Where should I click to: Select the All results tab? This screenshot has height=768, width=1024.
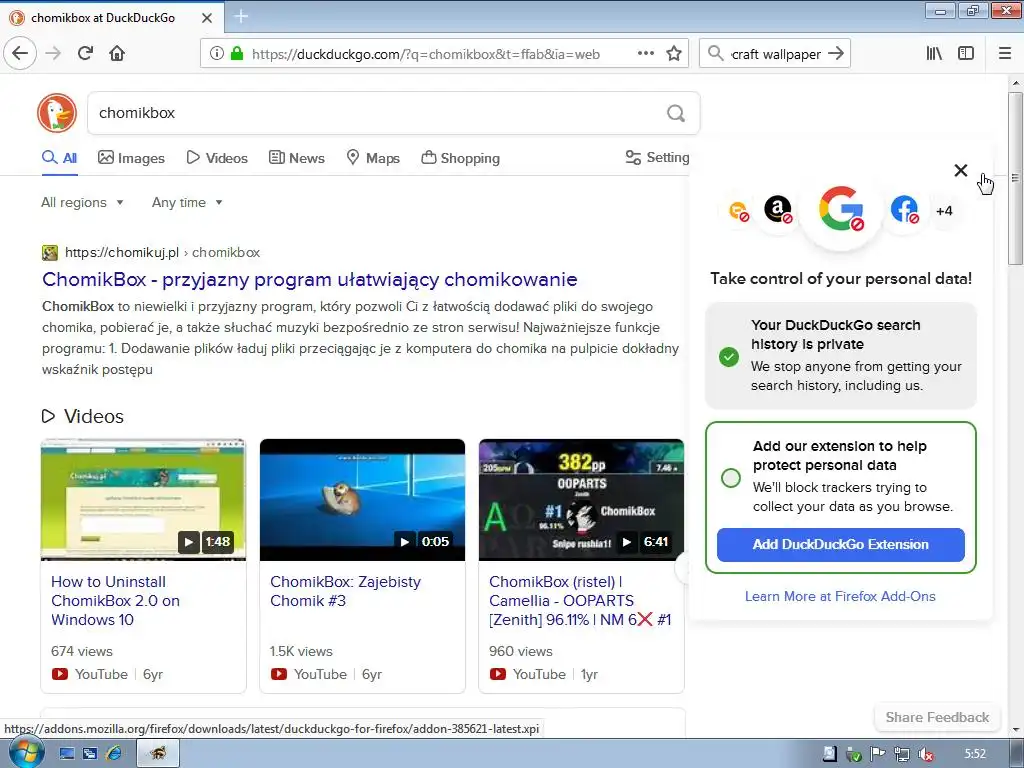[59, 158]
